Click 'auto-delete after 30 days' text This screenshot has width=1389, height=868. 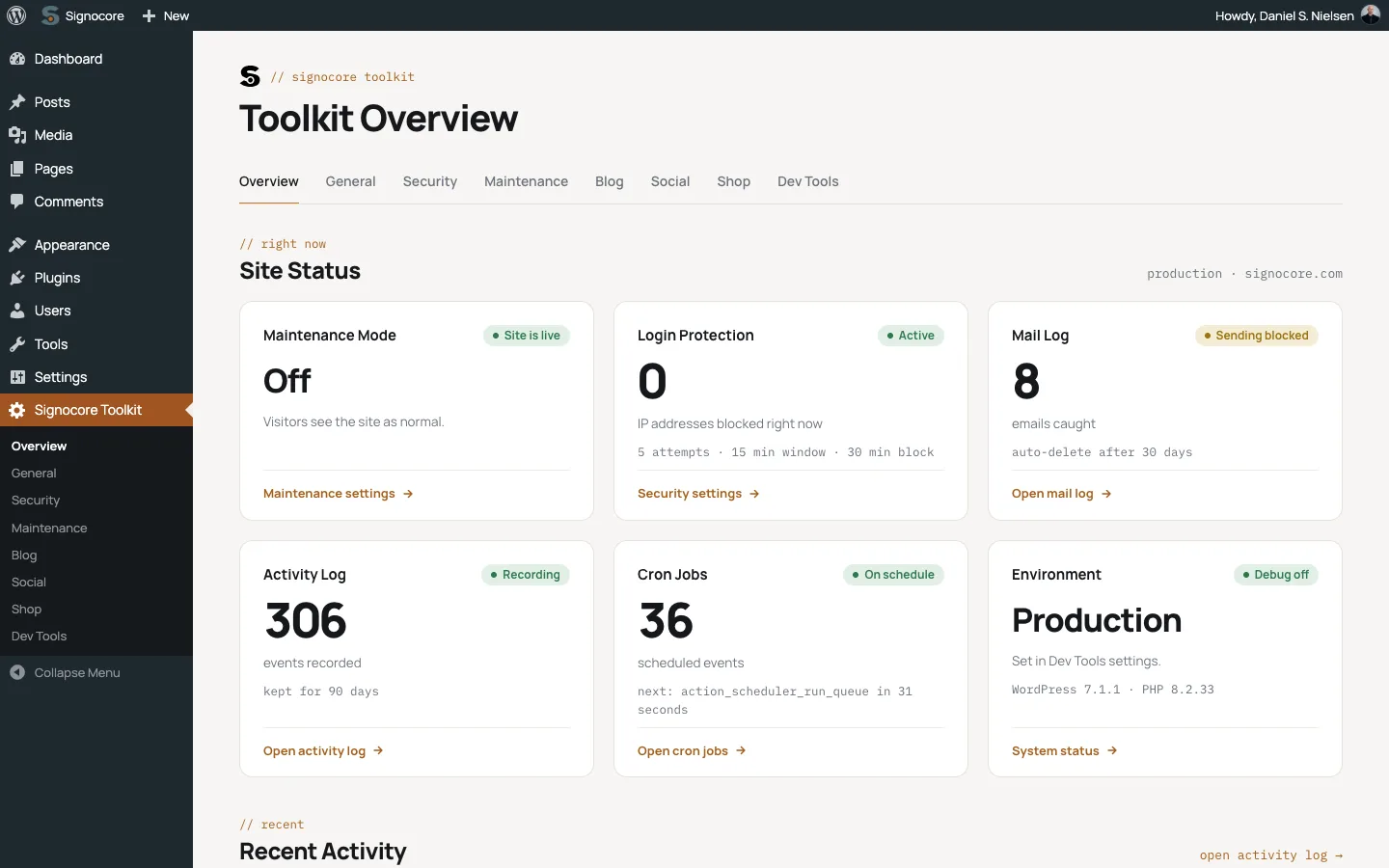(x=1102, y=452)
